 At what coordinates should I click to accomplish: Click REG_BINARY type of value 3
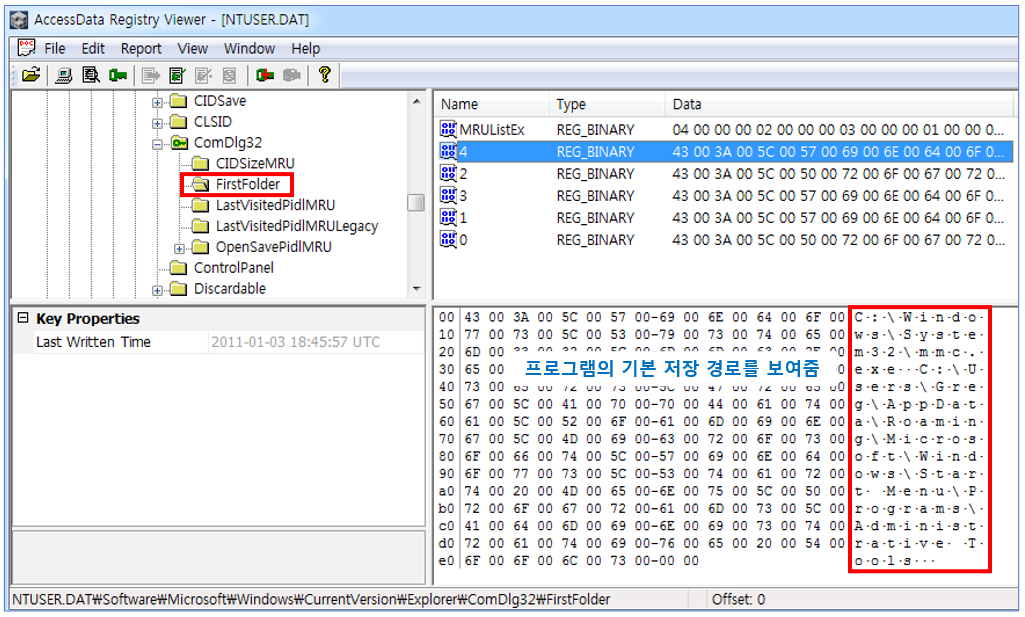click(595, 195)
